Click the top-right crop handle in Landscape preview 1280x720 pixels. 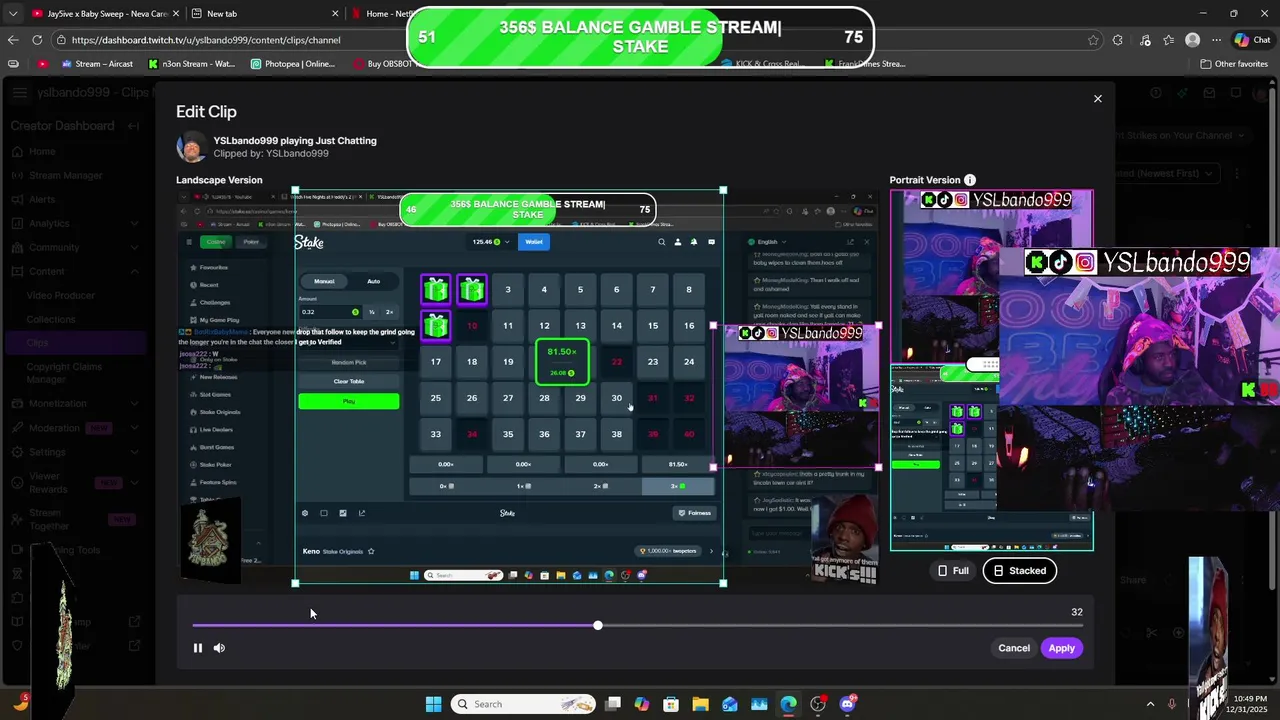tap(723, 190)
